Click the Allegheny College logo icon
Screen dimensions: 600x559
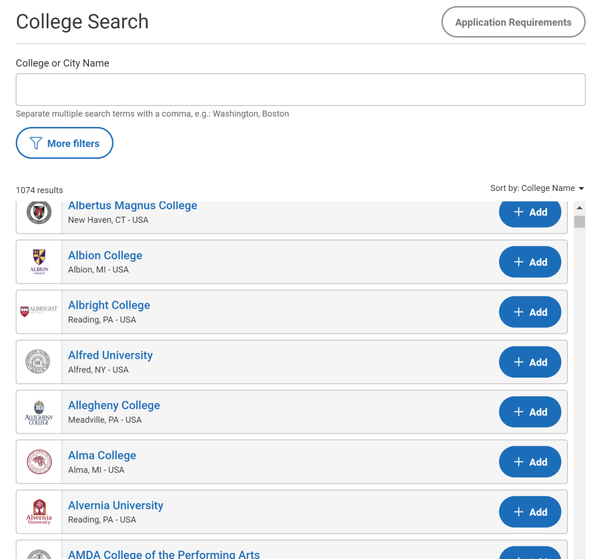click(x=39, y=412)
